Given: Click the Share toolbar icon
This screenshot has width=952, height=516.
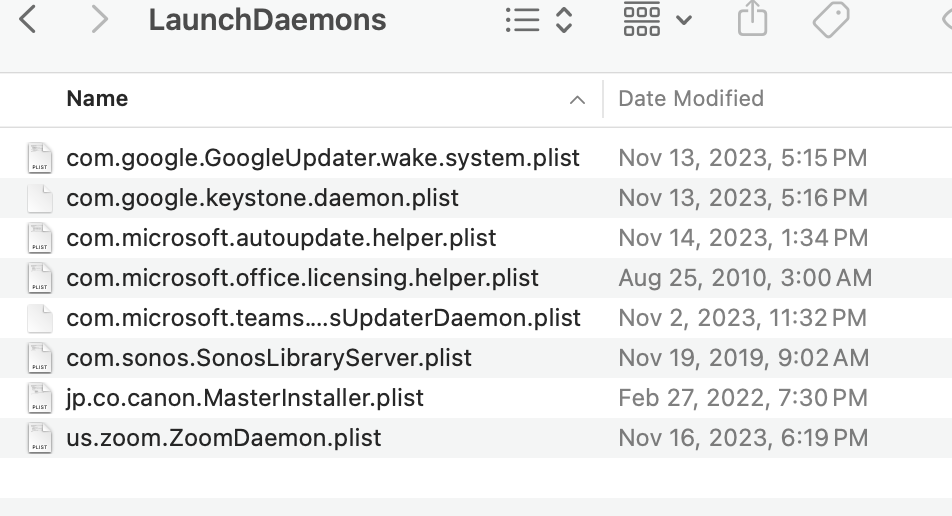Looking at the screenshot, I should (752, 20).
